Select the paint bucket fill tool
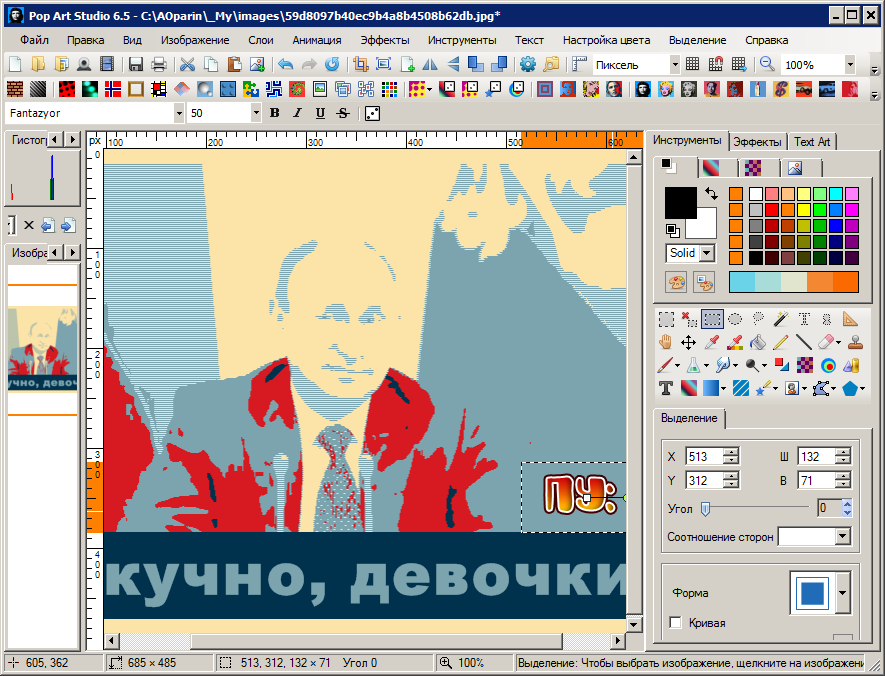 pos(758,342)
